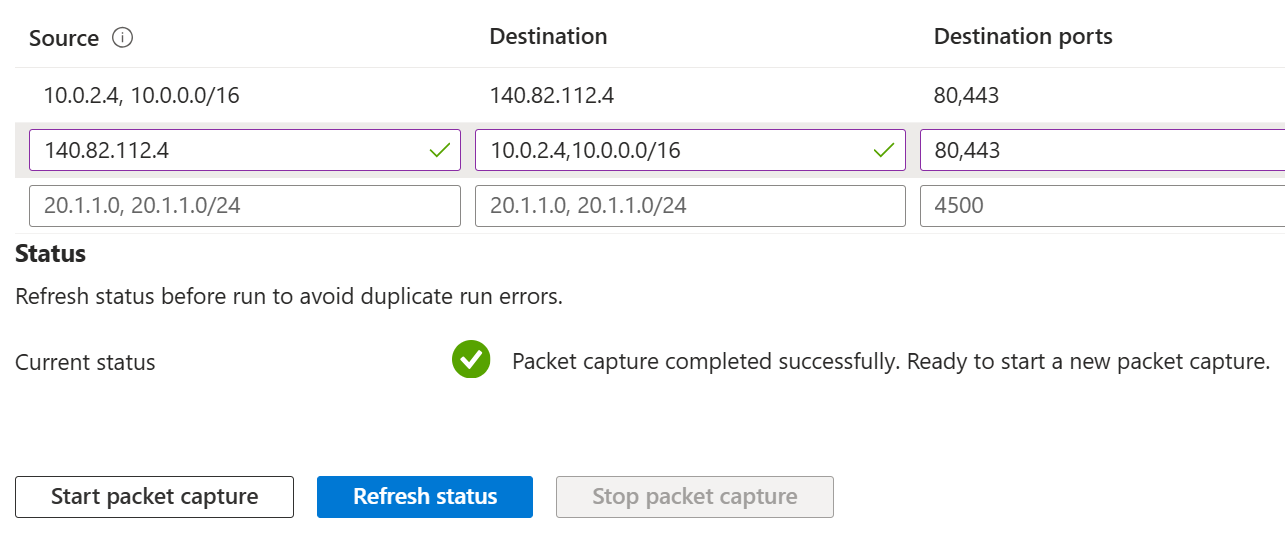The width and height of the screenshot is (1285, 539).
Task: Click first row's 80,443 ports cell
Action: [966, 96]
